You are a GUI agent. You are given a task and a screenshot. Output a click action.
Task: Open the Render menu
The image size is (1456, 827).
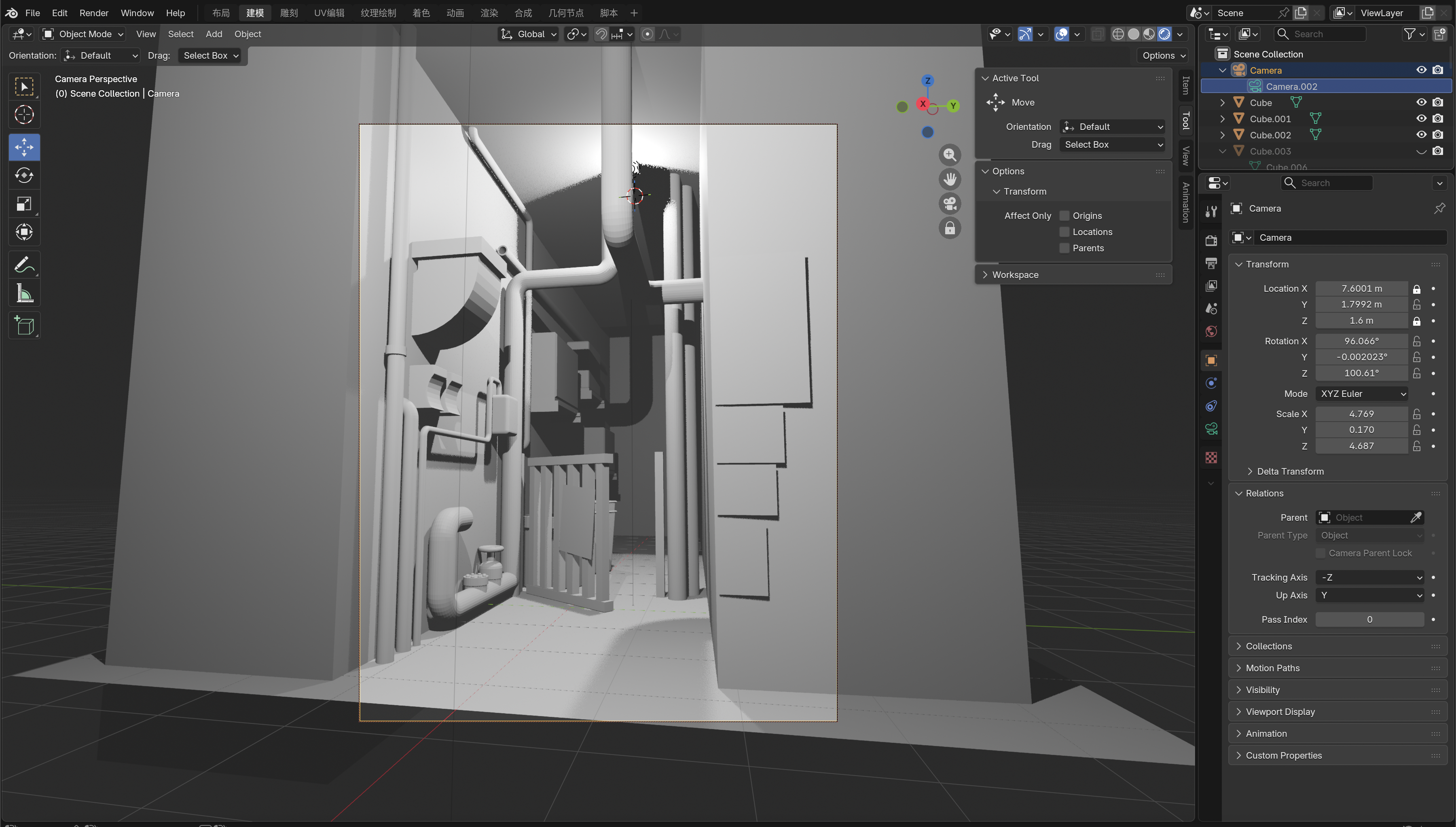pos(94,13)
